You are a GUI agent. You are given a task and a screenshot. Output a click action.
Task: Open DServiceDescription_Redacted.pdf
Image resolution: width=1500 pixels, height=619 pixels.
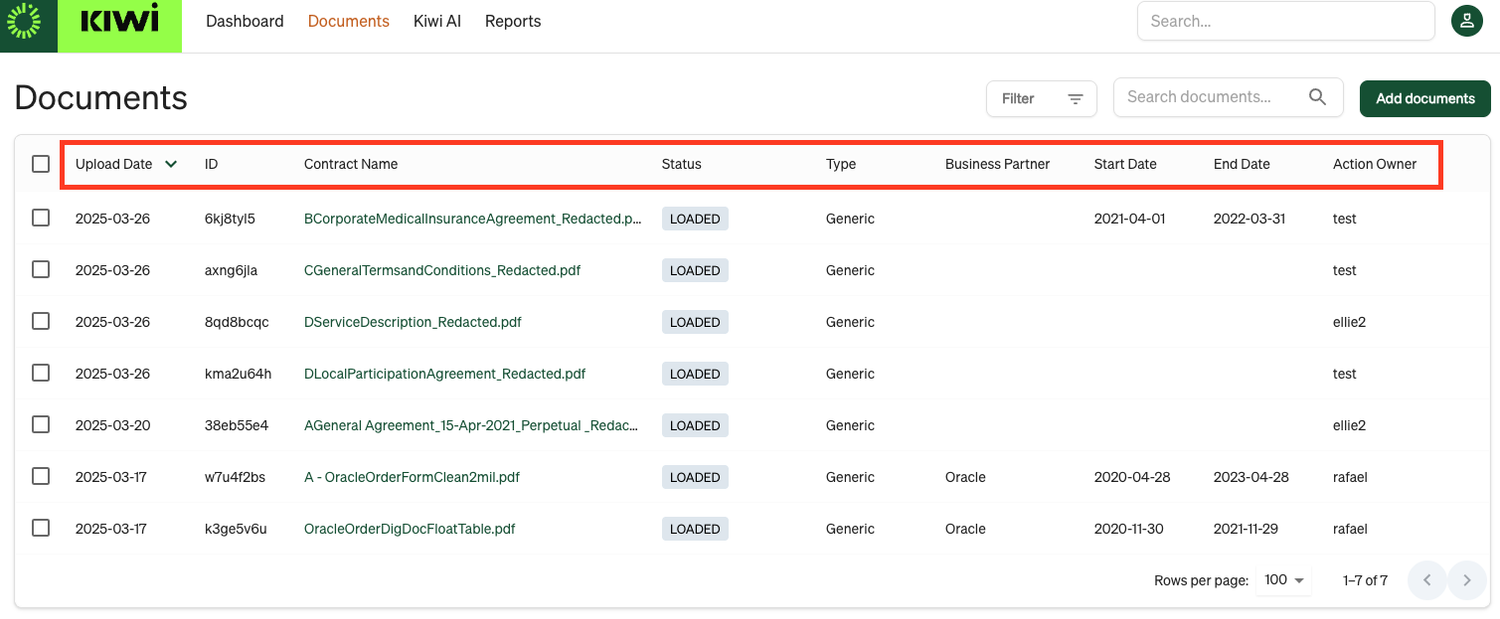[412, 322]
